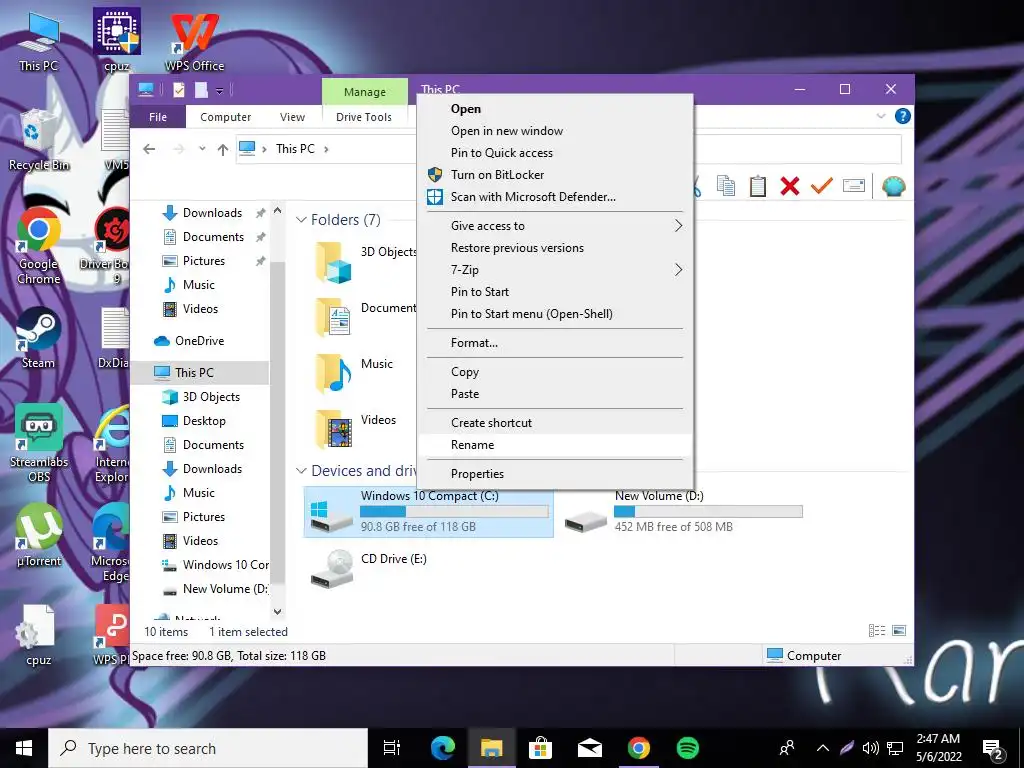
Task: Open Recycle Bin desktop icon
Action: point(39,140)
